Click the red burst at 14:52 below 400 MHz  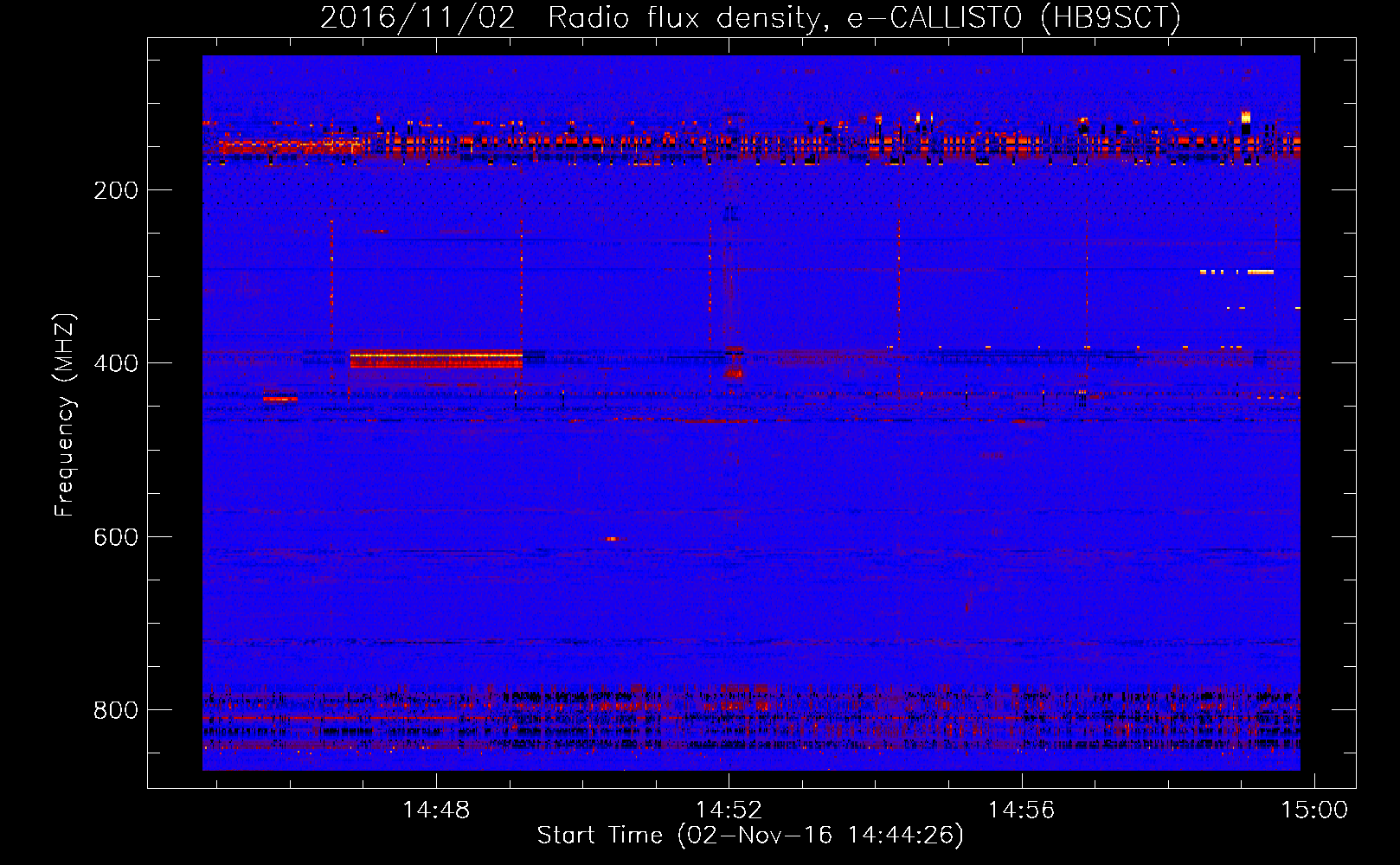[735, 372]
